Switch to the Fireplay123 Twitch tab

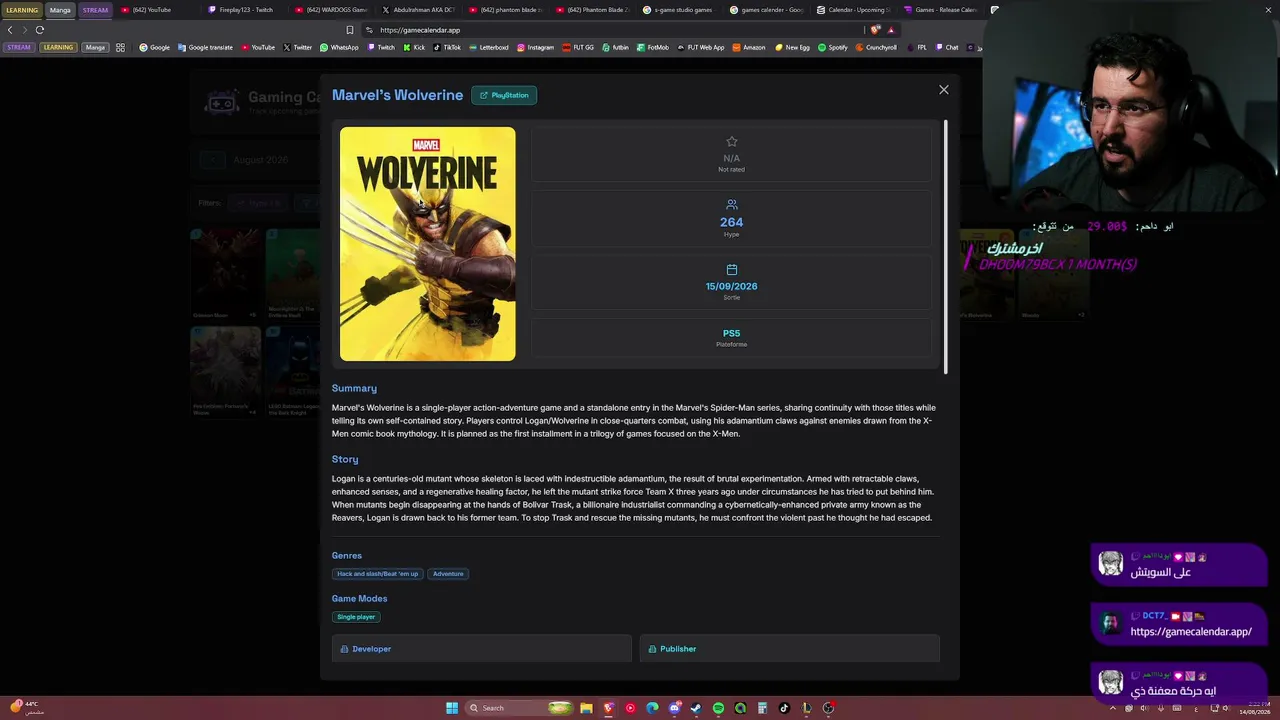(x=246, y=10)
